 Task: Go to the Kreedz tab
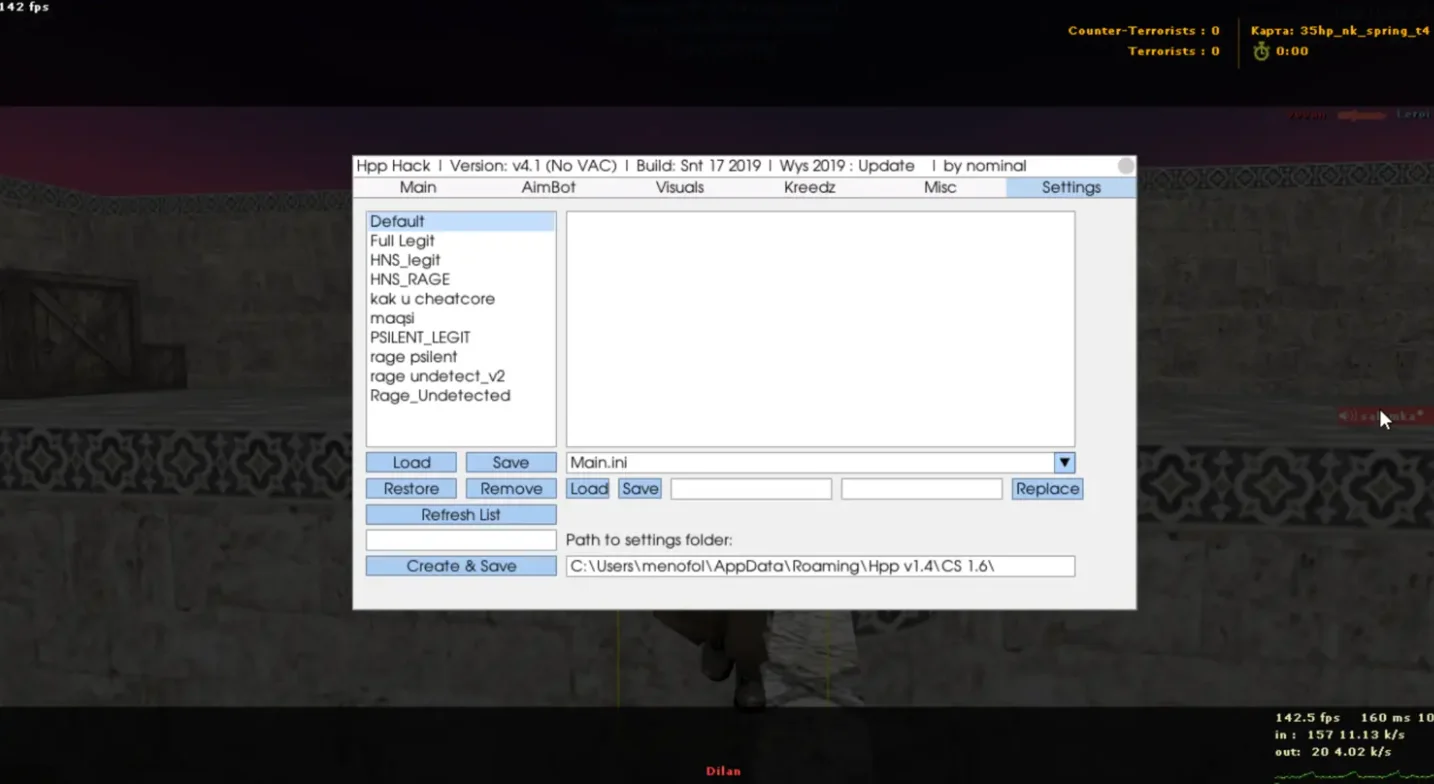tap(809, 187)
